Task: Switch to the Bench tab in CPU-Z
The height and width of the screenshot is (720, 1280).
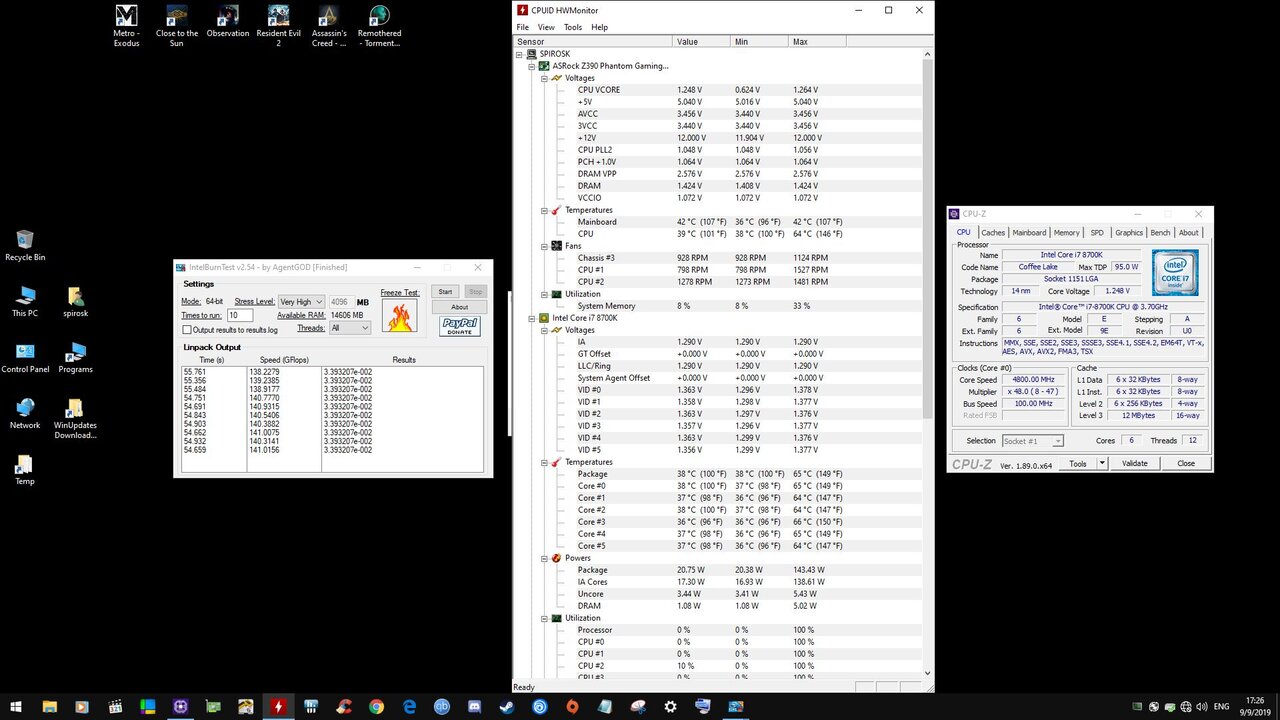Action: [x=1160, y=232]
